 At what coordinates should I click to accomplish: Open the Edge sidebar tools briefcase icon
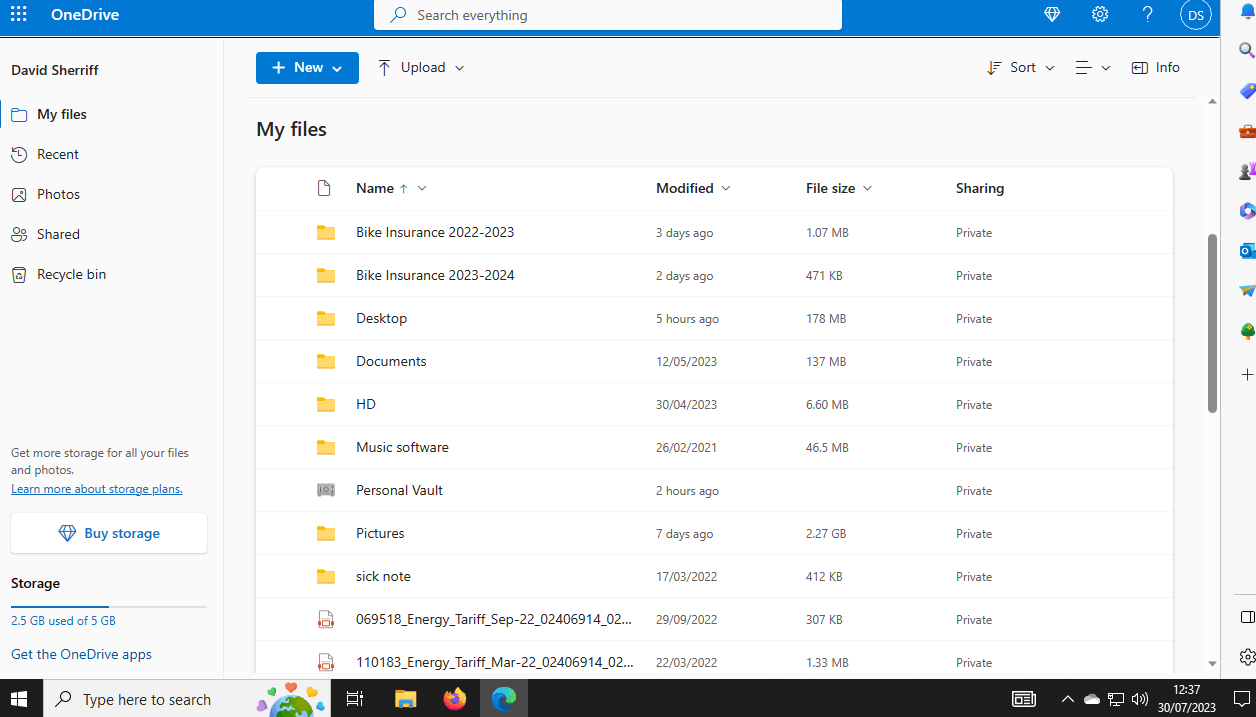[1247, 131]
